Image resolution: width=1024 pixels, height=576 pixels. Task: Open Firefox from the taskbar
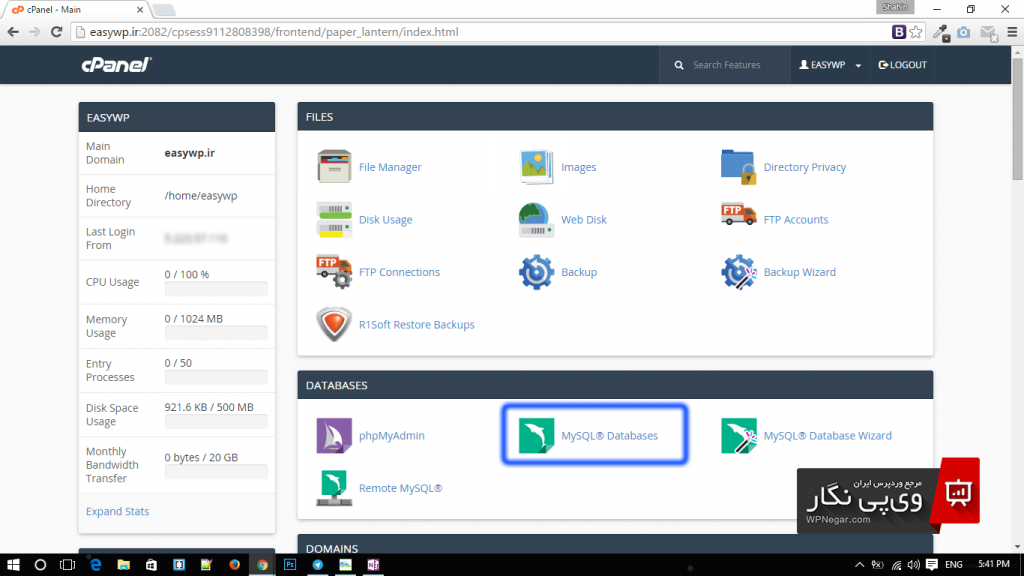[x=234, y=565]
